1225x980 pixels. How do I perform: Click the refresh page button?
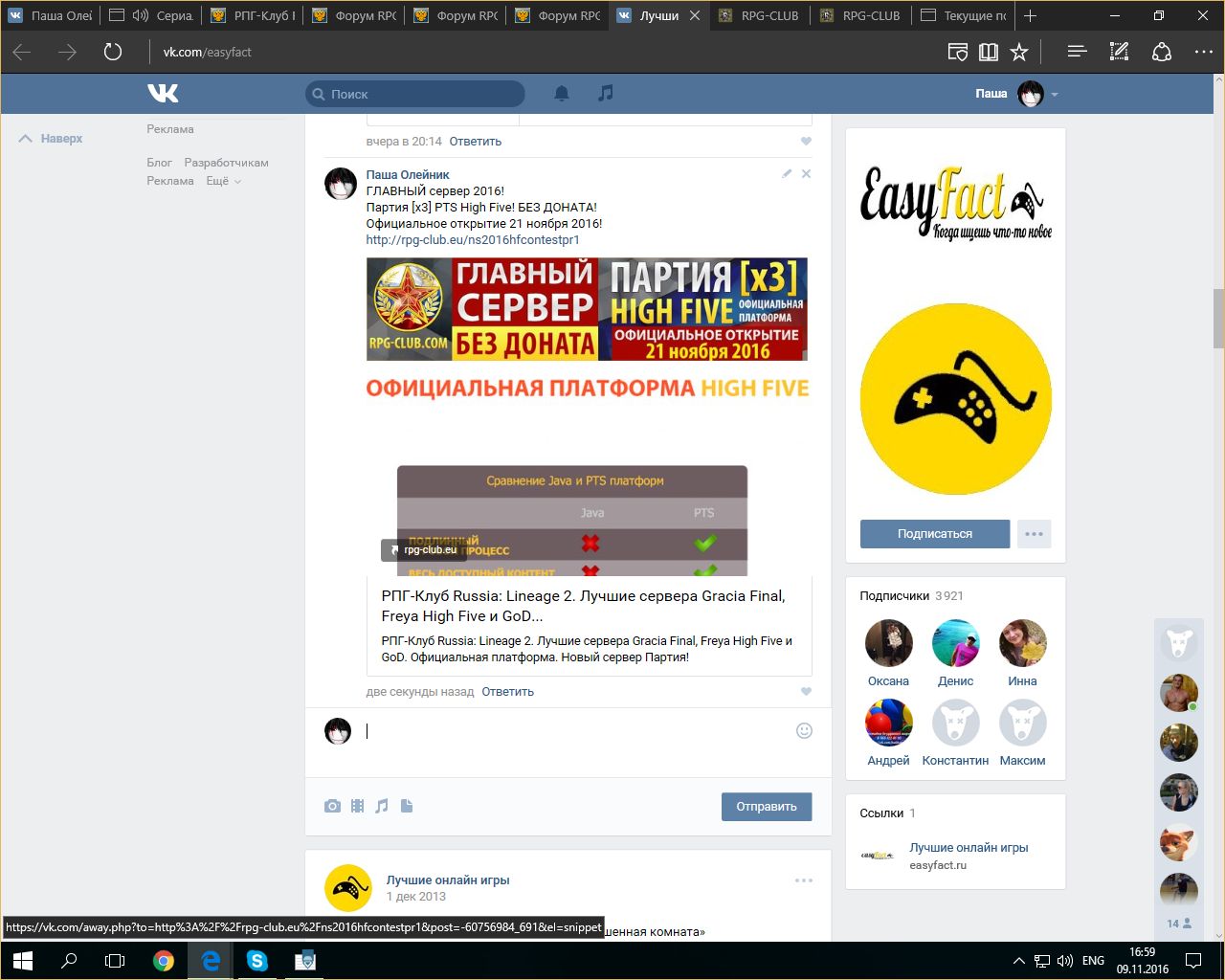click(x=113, y=52)
